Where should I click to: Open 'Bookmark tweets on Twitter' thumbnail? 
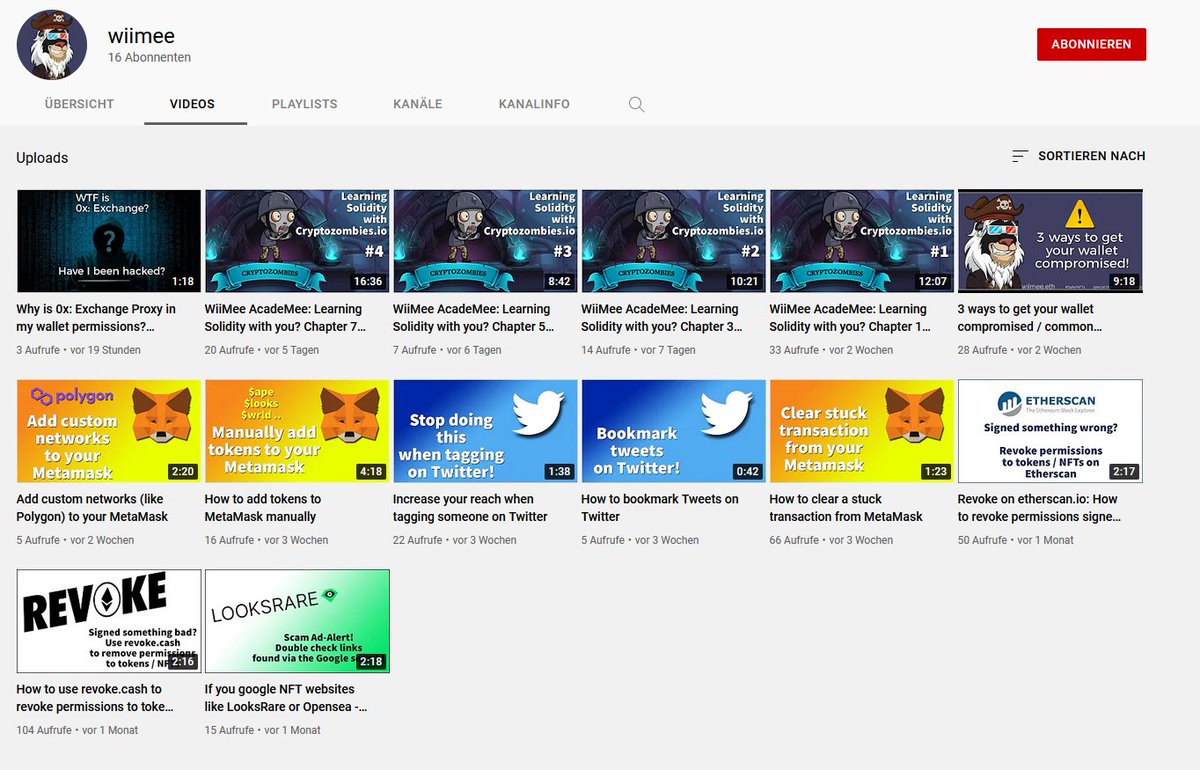click(x=673, y=431)
